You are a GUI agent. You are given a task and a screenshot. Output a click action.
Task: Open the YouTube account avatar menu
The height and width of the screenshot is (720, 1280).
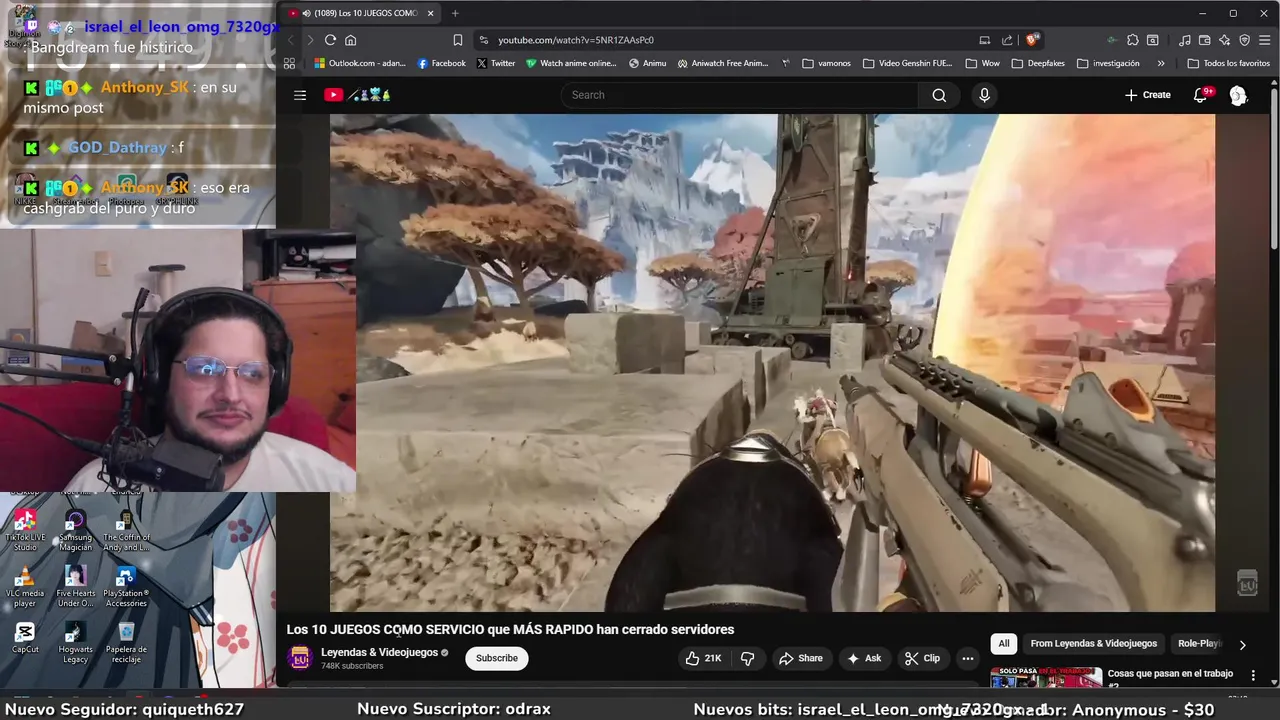[x=1238, y=95]
